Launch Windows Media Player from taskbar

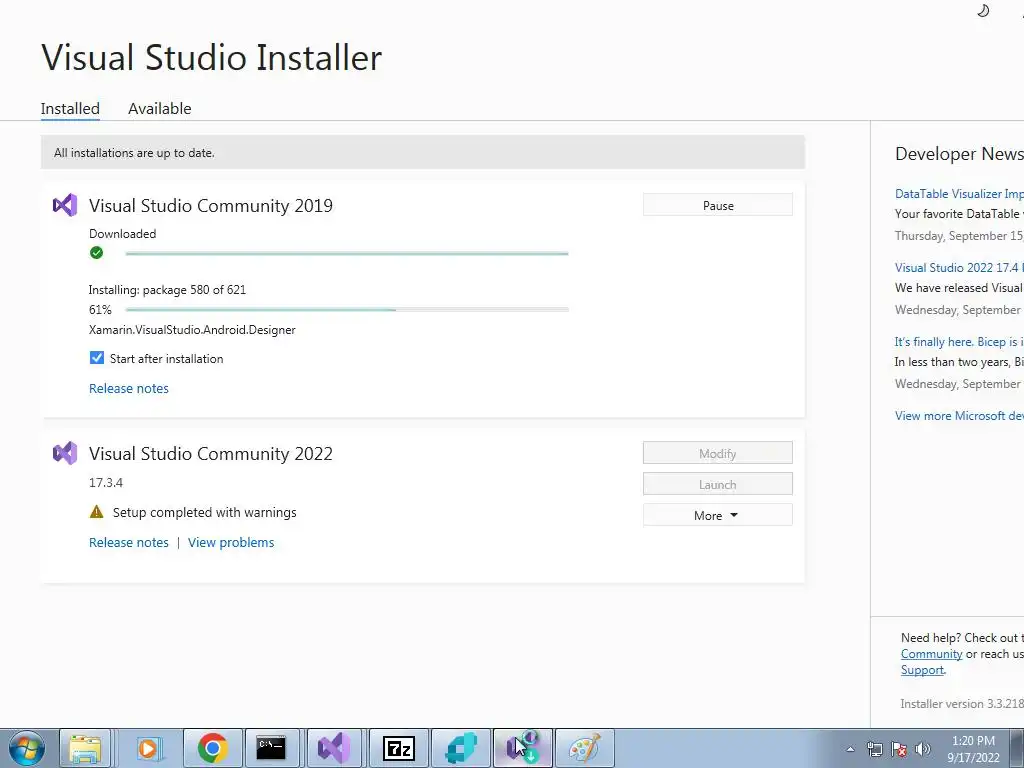(148, 748)
